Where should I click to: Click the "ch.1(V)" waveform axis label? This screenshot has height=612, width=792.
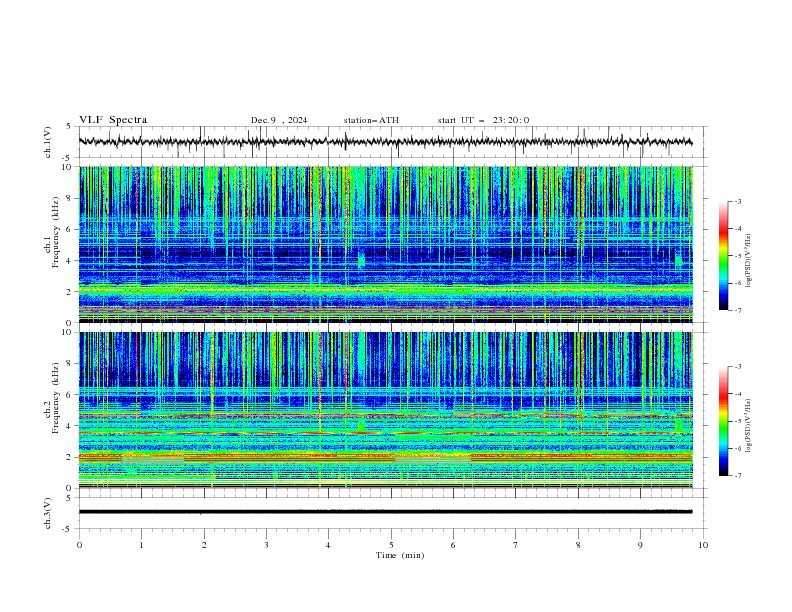(x=48, y=142)
